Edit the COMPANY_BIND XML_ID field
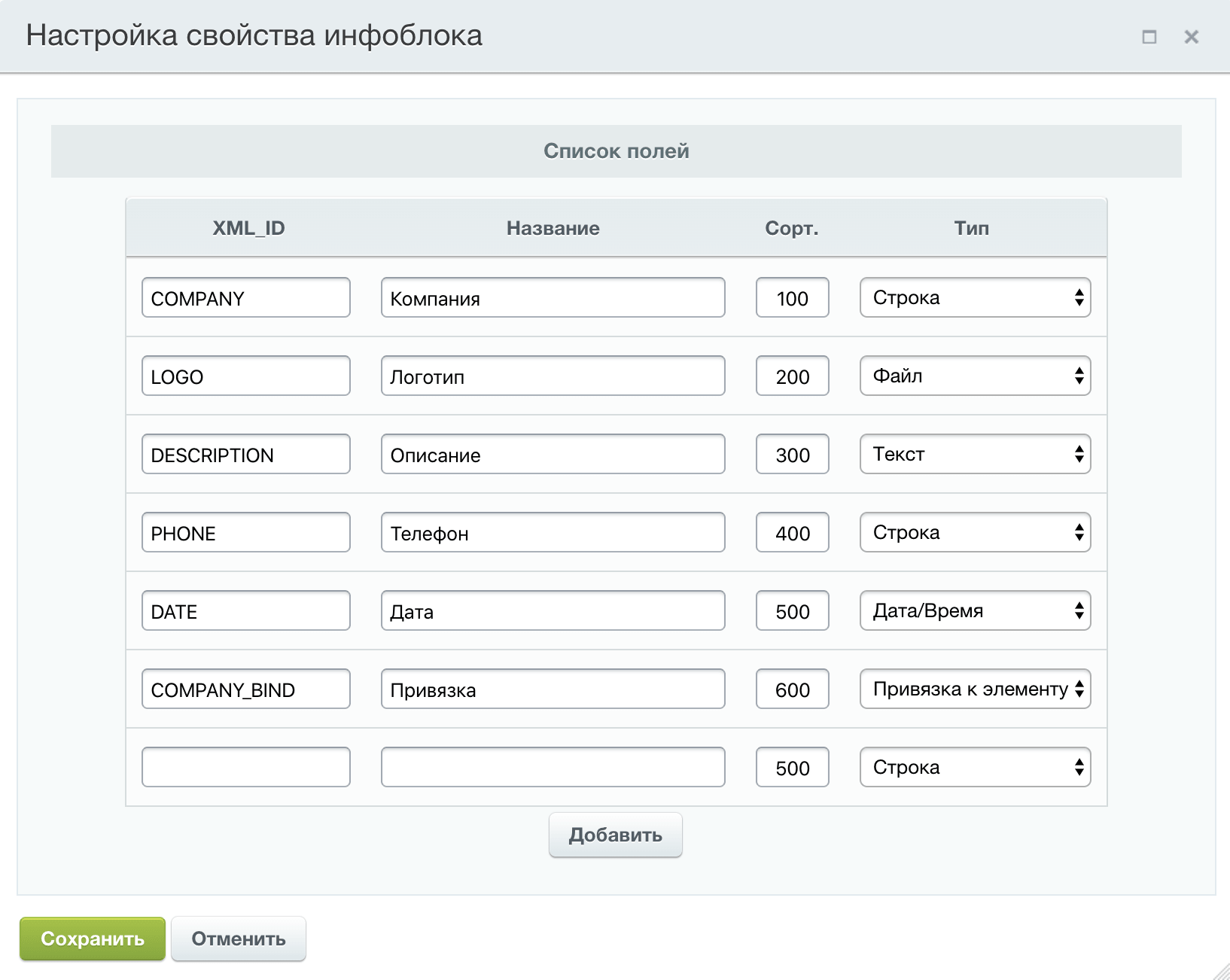 pyautogui.click(x=245, y=689)
